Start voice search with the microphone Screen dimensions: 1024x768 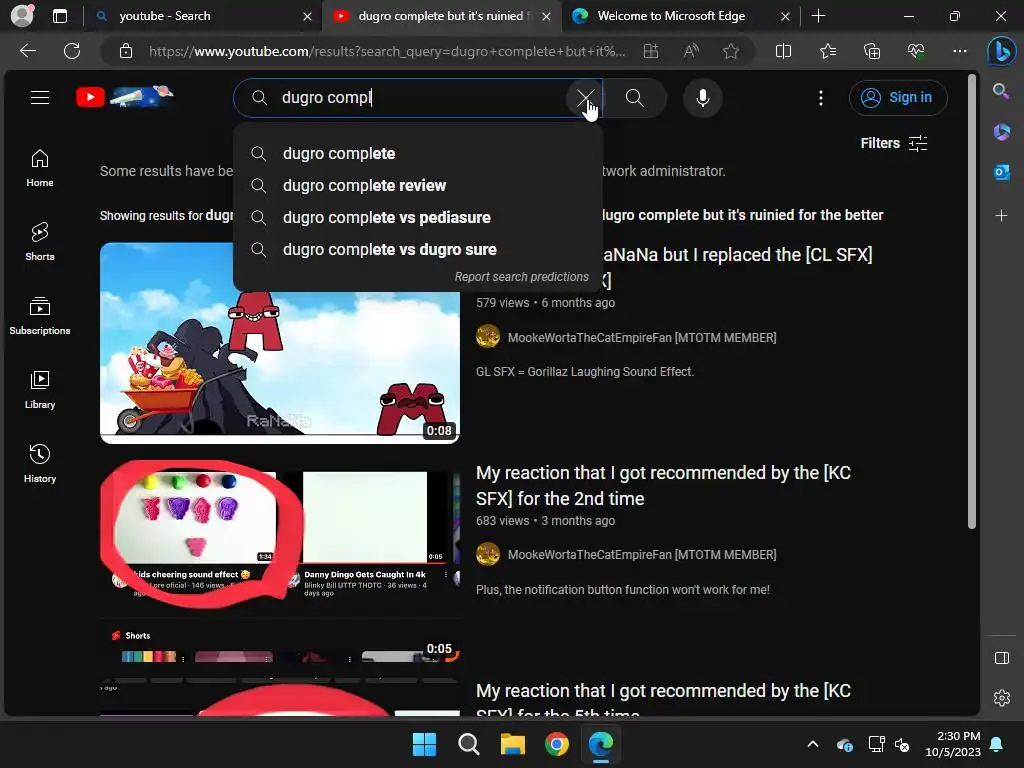pos(703,98)
